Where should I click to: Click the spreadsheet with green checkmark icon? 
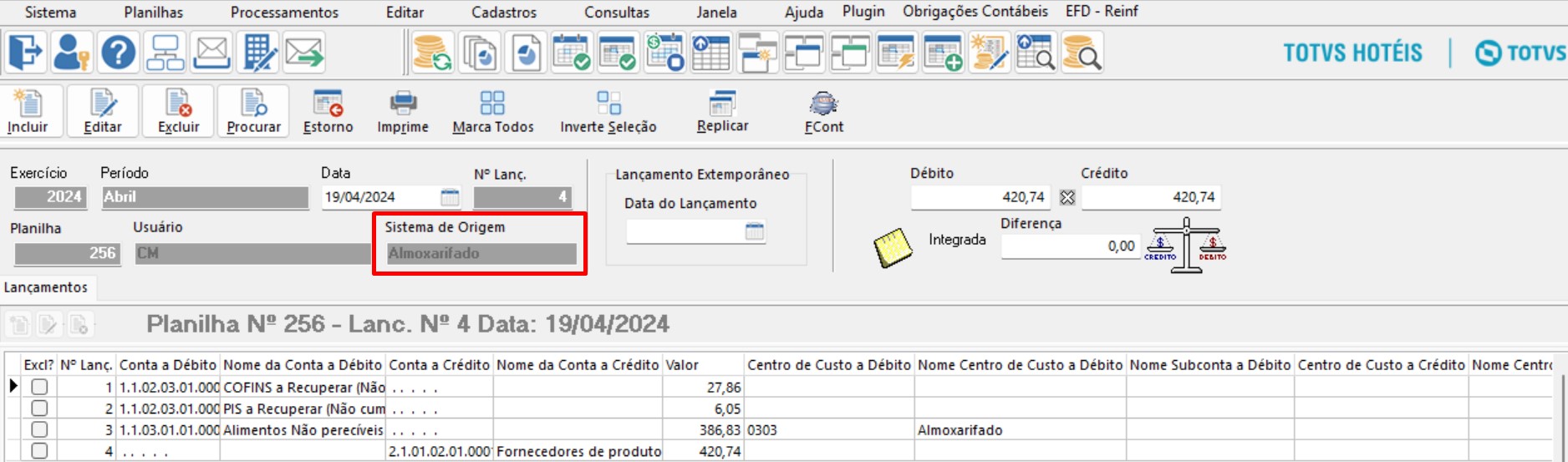tap(619, 53)
